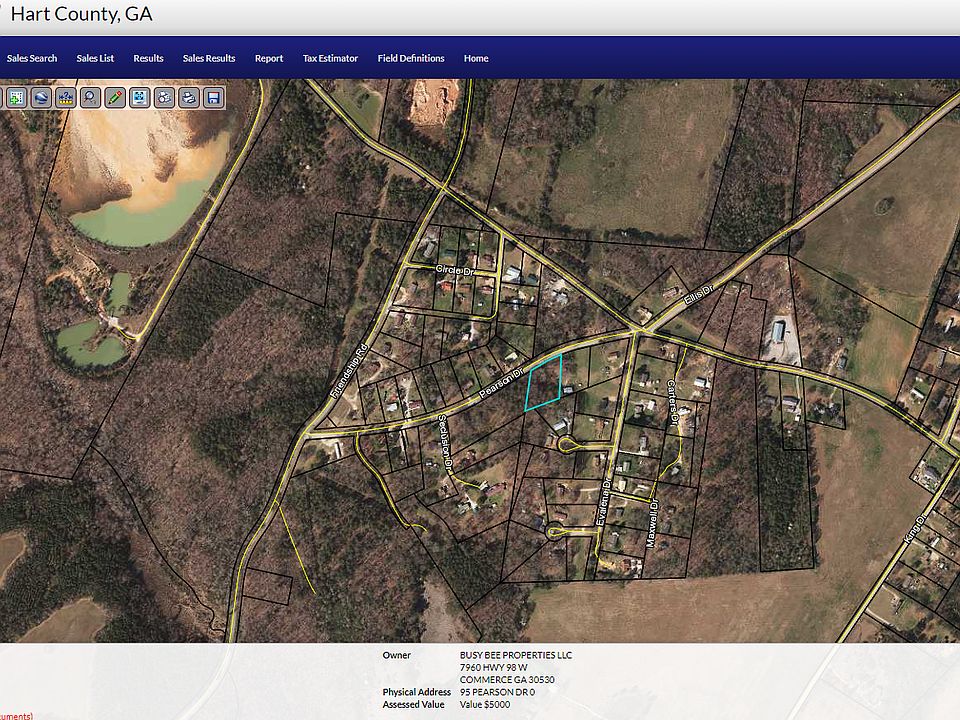Select the zoom to full extent tool
Viewport: 960px width, 720px height.
tap(16, 98)
